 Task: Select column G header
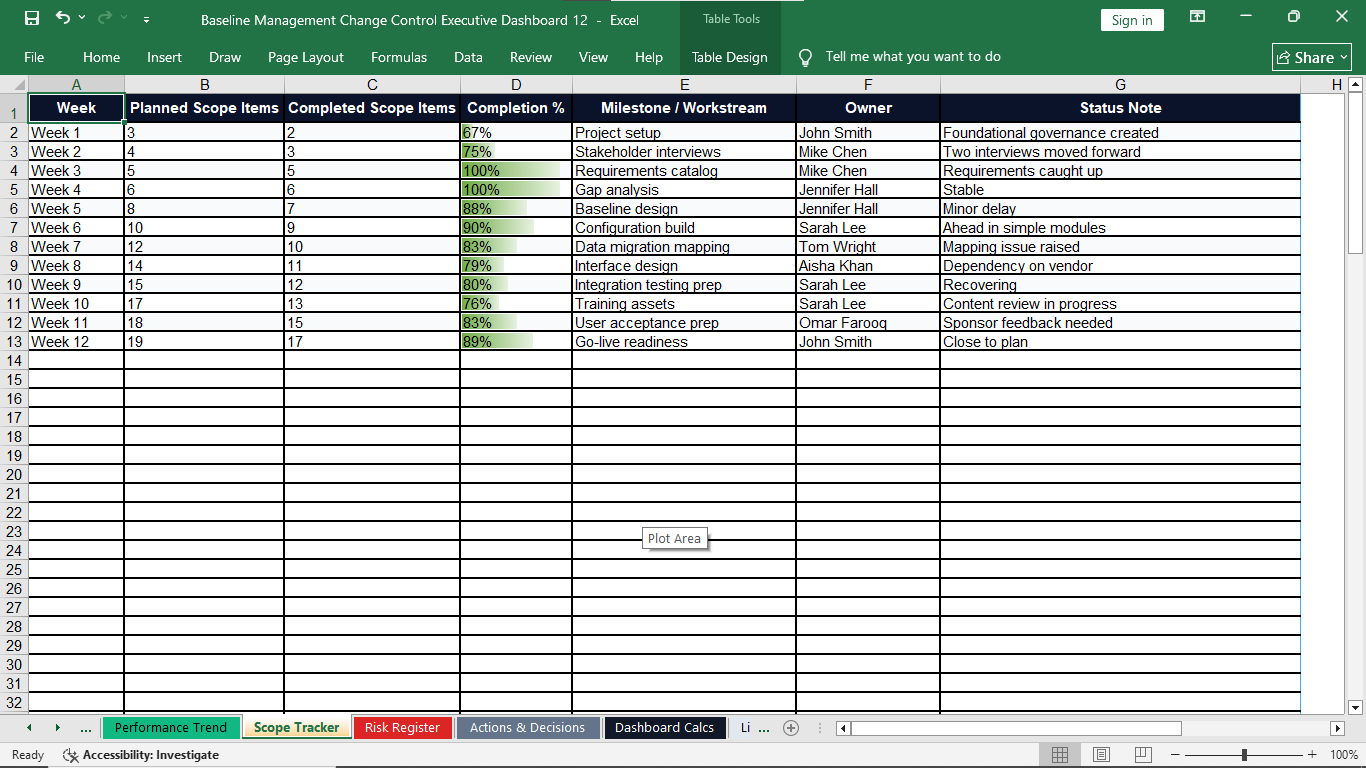[x=1120, y=85]
